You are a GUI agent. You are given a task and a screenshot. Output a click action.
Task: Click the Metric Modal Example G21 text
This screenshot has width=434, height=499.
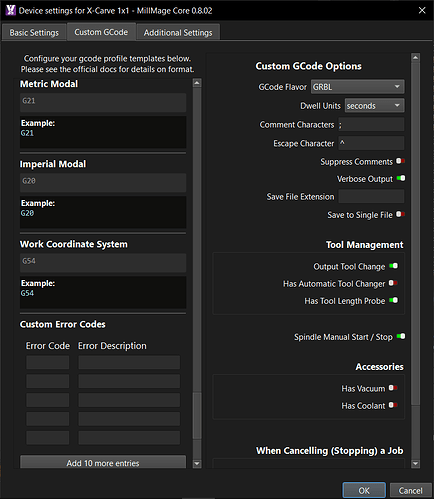pos(27,133)
